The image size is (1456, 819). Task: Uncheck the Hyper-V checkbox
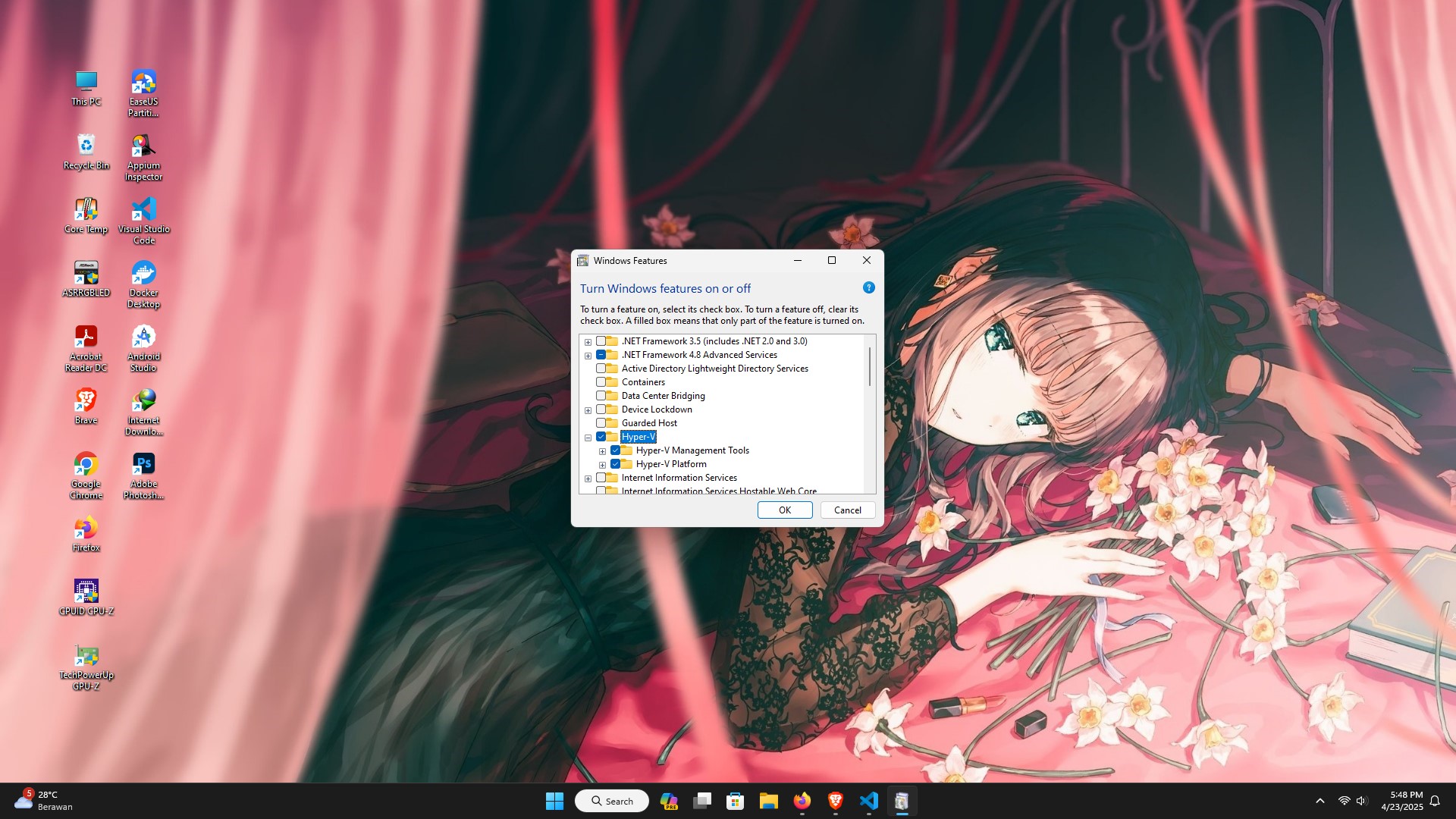pos(601,437)
